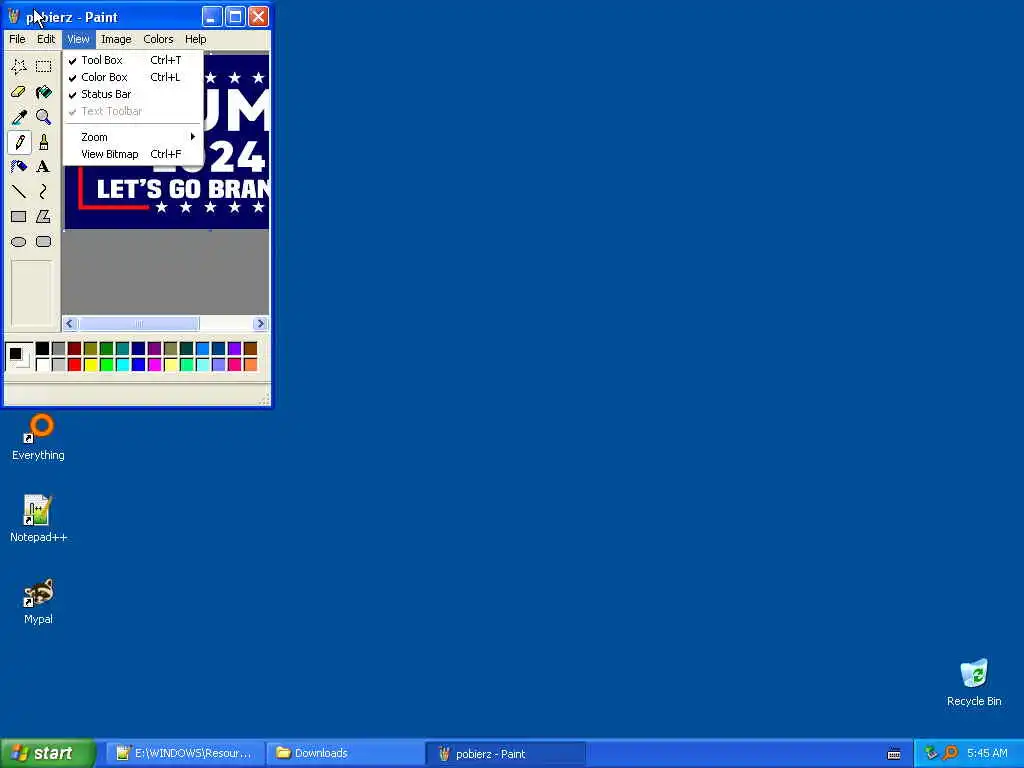Activate the Magnifier tool
Screen dimensions: 1024x768
click(44, 117)
